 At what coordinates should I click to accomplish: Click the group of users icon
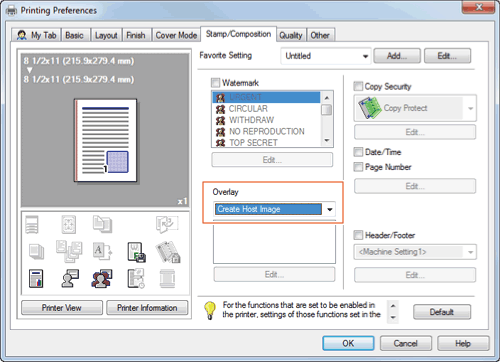click(x=102, y=279)
